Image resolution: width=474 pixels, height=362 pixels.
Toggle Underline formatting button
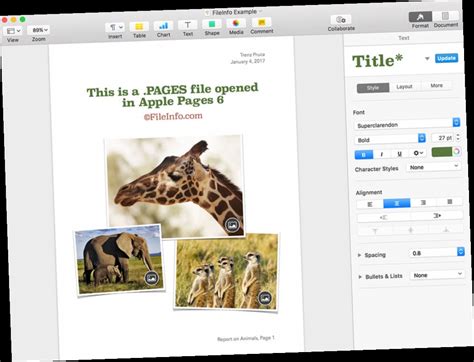point(399,154)
